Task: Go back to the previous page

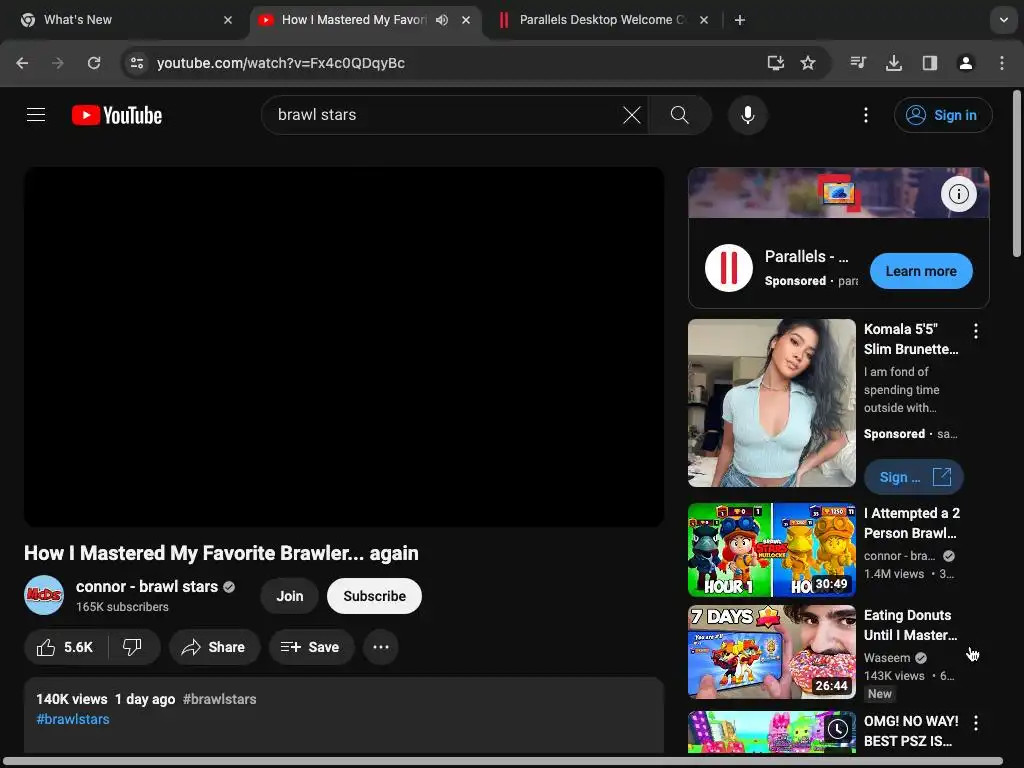Action: click(22, 63)
